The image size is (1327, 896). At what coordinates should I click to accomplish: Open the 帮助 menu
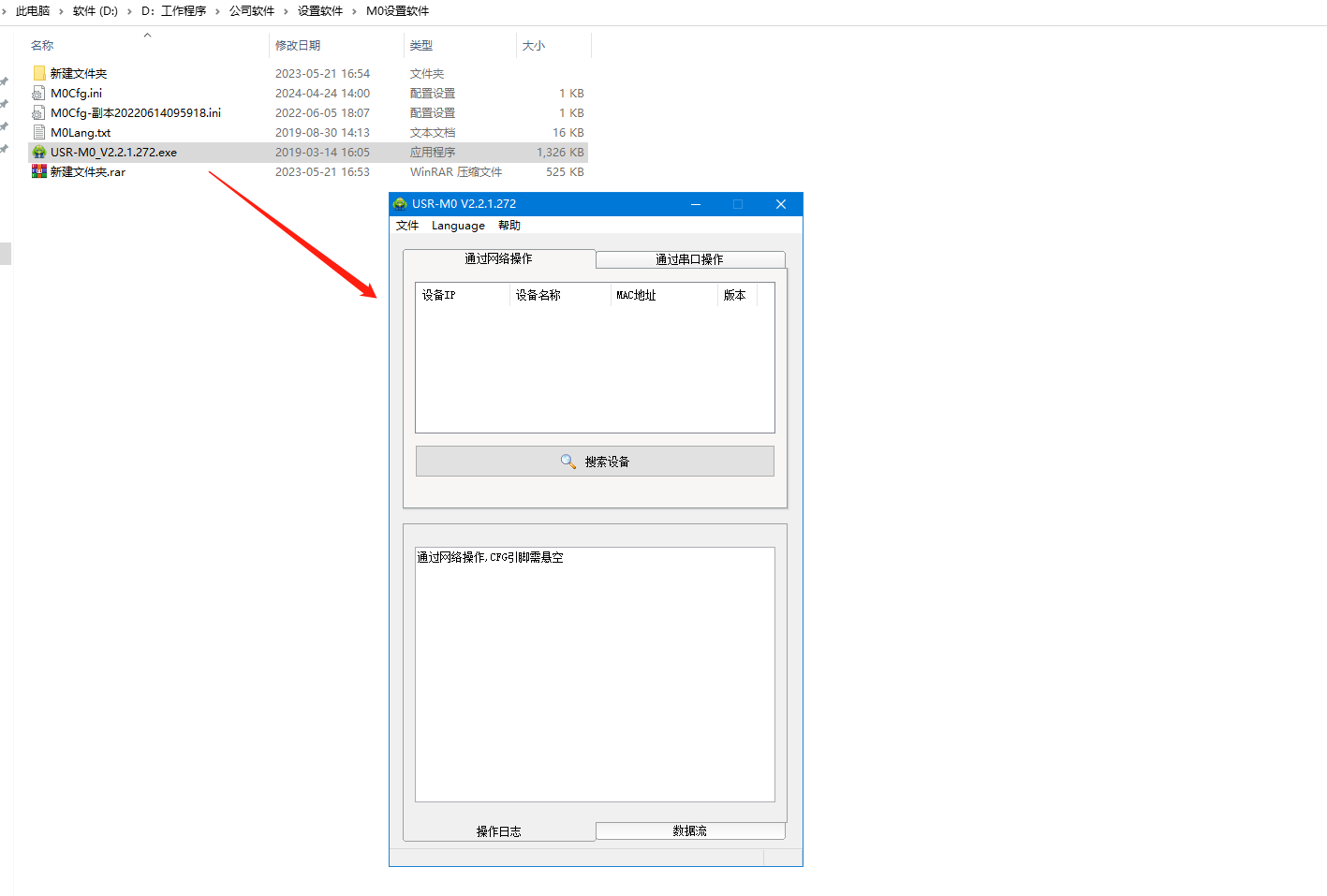point(509,226)
